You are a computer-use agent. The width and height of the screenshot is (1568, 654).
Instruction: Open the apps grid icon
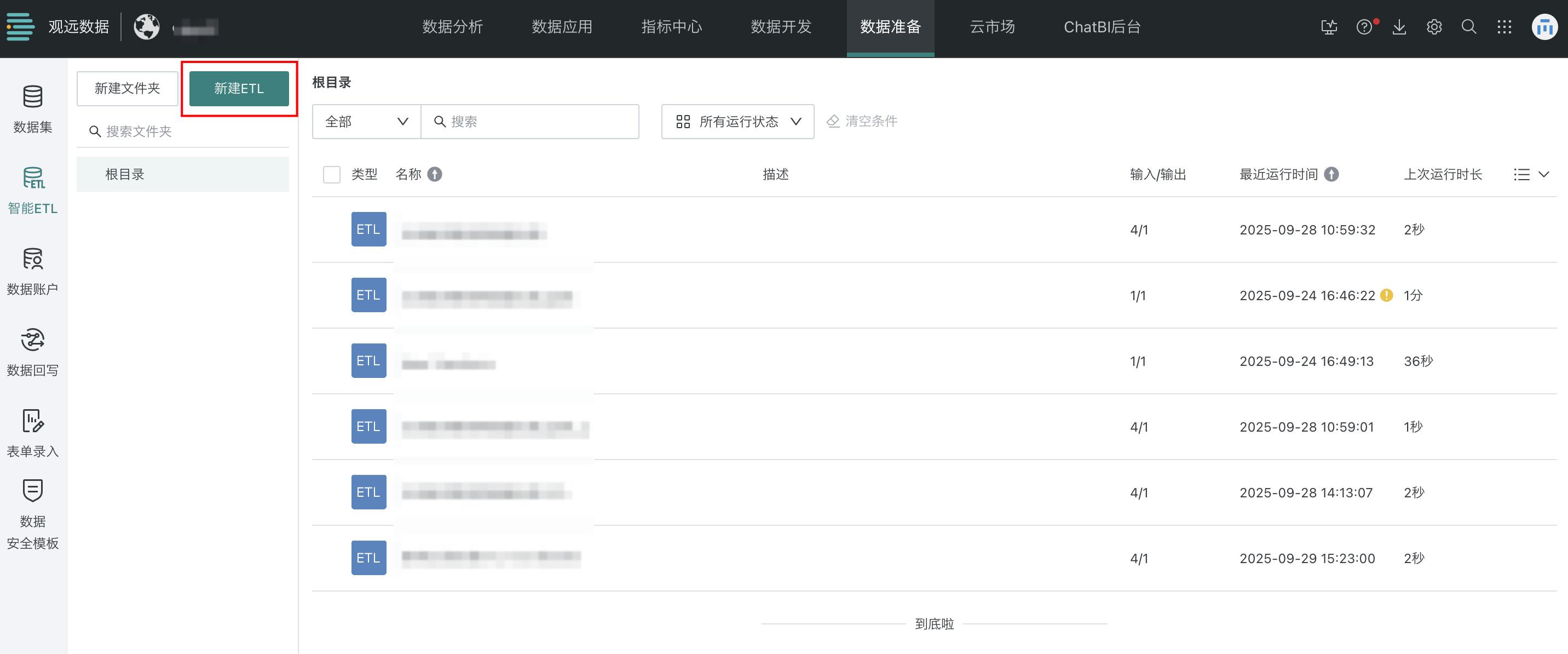coord(1503,27)
